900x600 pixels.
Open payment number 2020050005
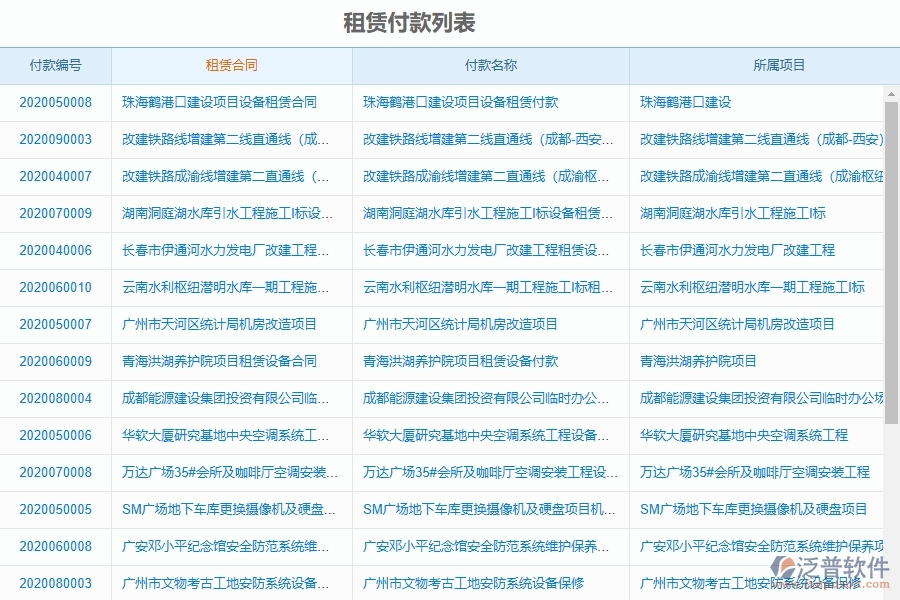click(57, 509)
